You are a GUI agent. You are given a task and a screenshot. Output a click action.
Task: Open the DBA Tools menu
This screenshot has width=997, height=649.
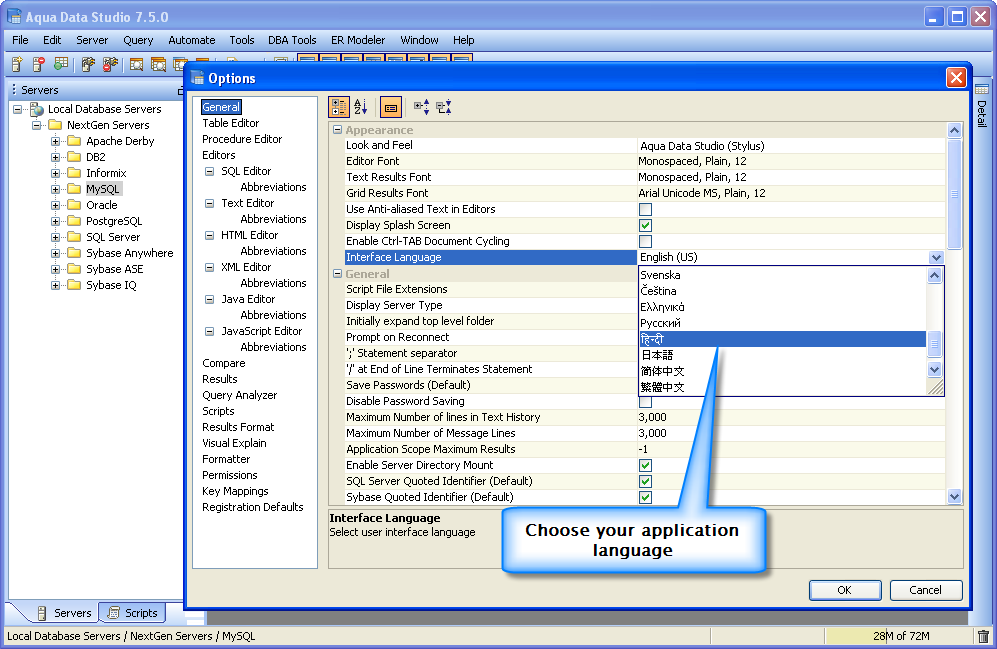point(292,40)
